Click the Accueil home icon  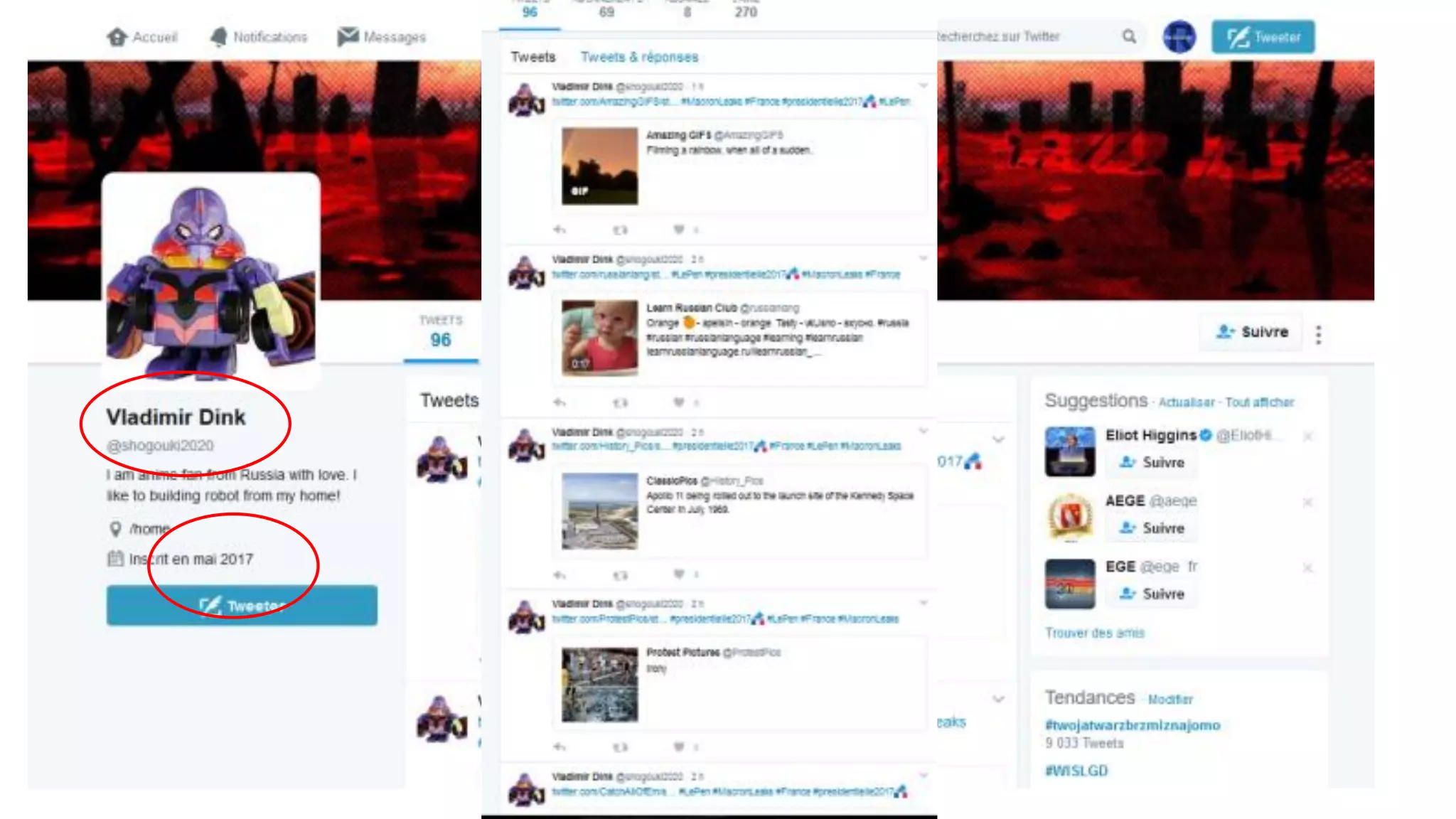(117, 37)
